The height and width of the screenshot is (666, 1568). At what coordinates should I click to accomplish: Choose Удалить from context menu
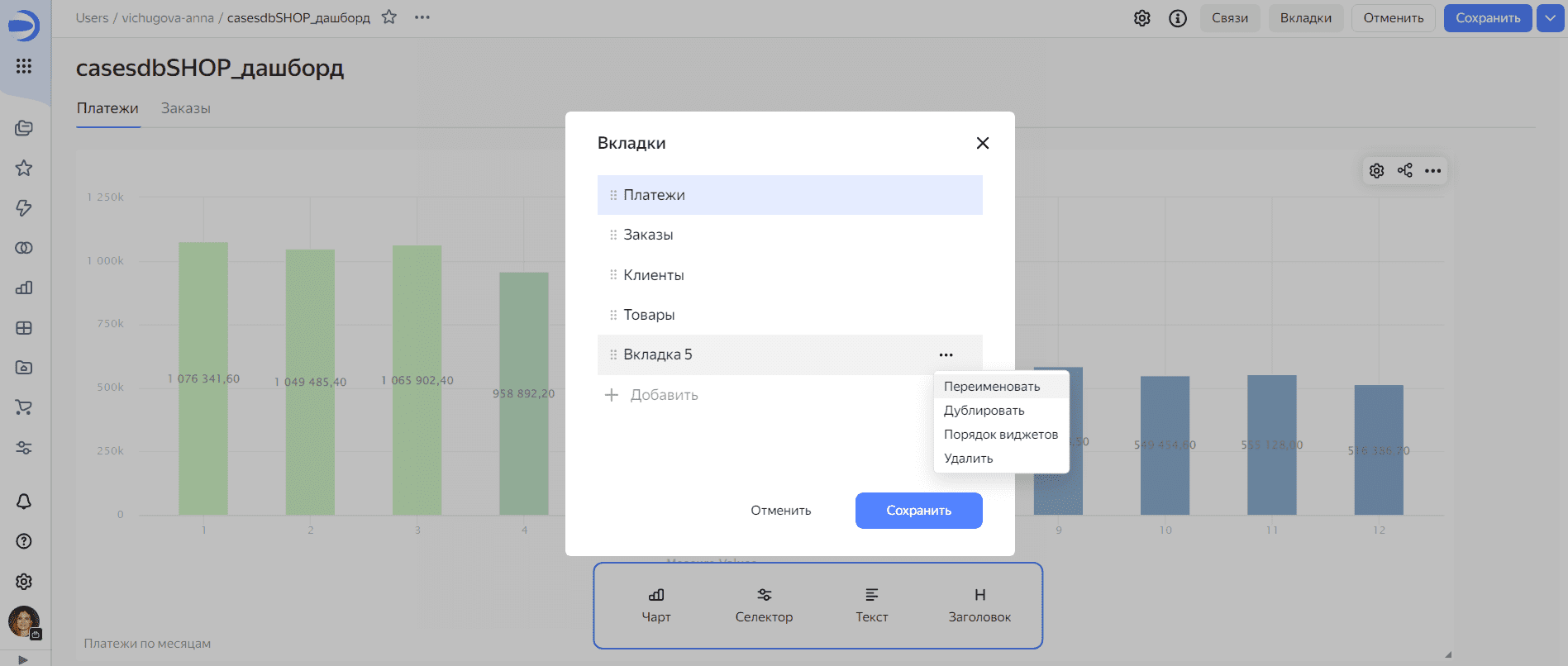click(x=1001, y=459)
